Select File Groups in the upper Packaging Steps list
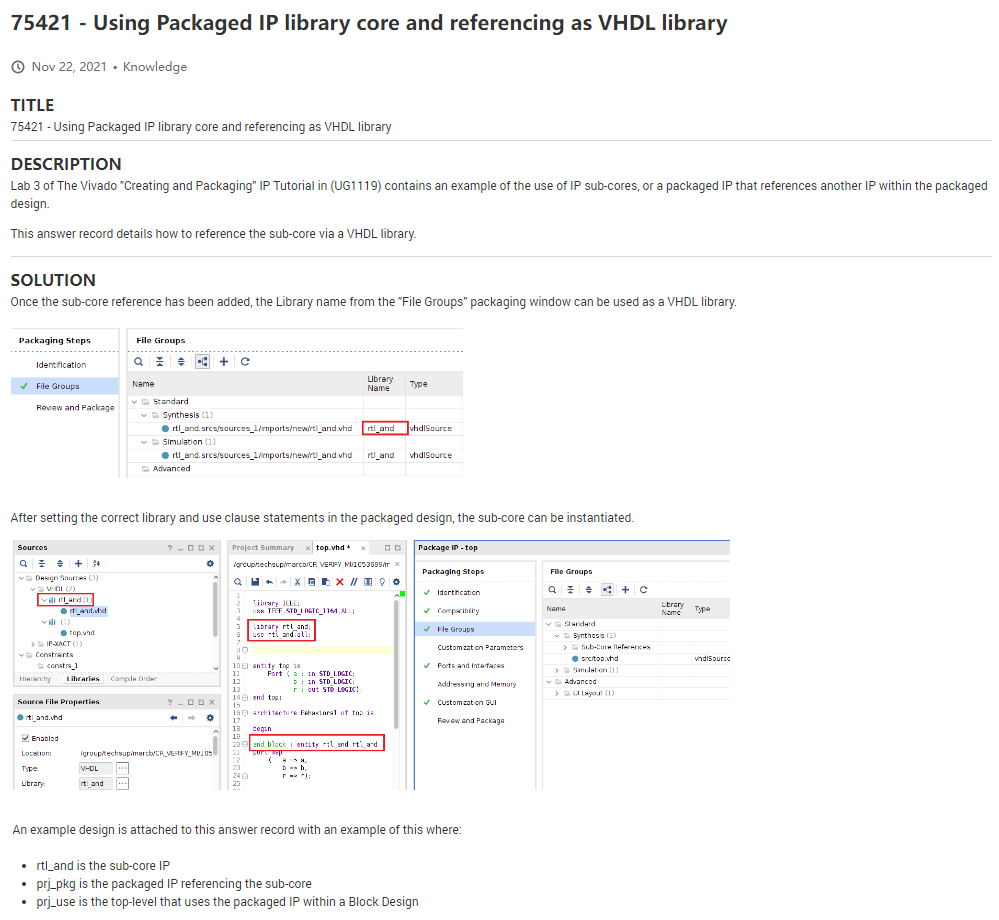Image resolution: width=999 pixels, height=920 pixels. [65, 386]
